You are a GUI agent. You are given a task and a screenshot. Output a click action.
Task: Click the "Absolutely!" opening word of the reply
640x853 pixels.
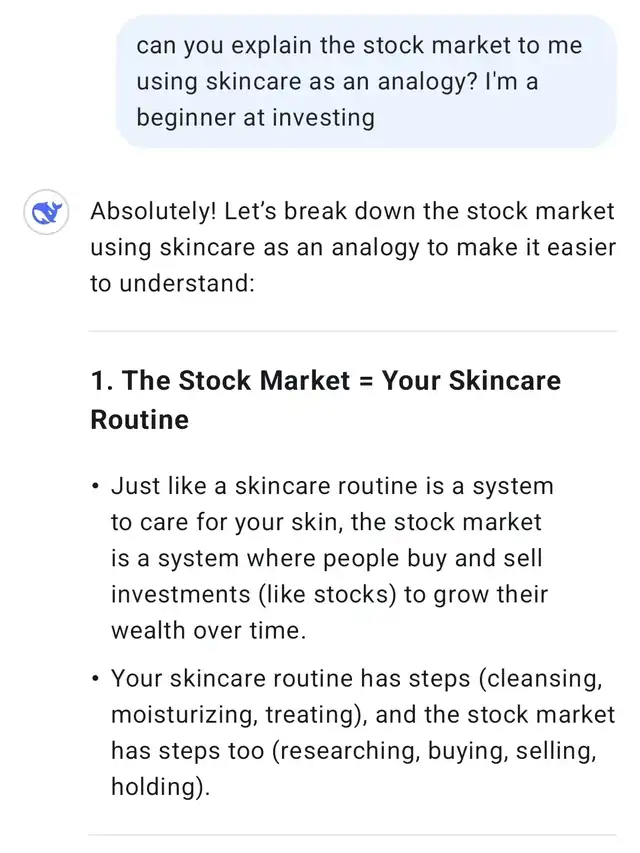(x=153, y=211)
